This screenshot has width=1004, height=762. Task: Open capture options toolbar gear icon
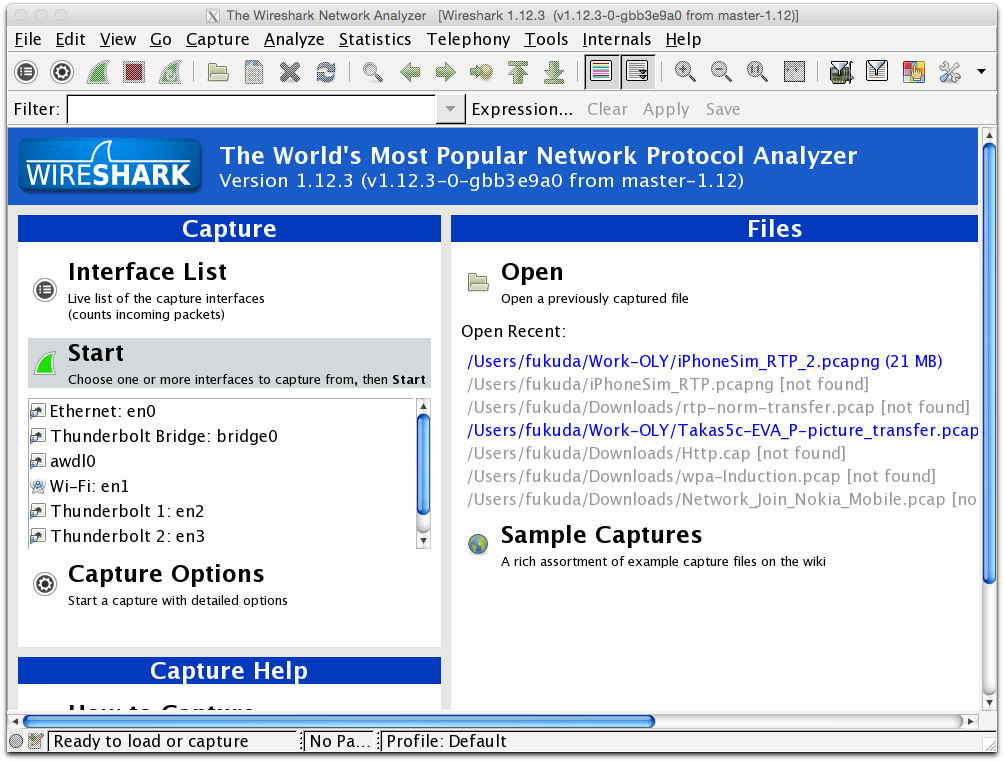tap(62, 72)
